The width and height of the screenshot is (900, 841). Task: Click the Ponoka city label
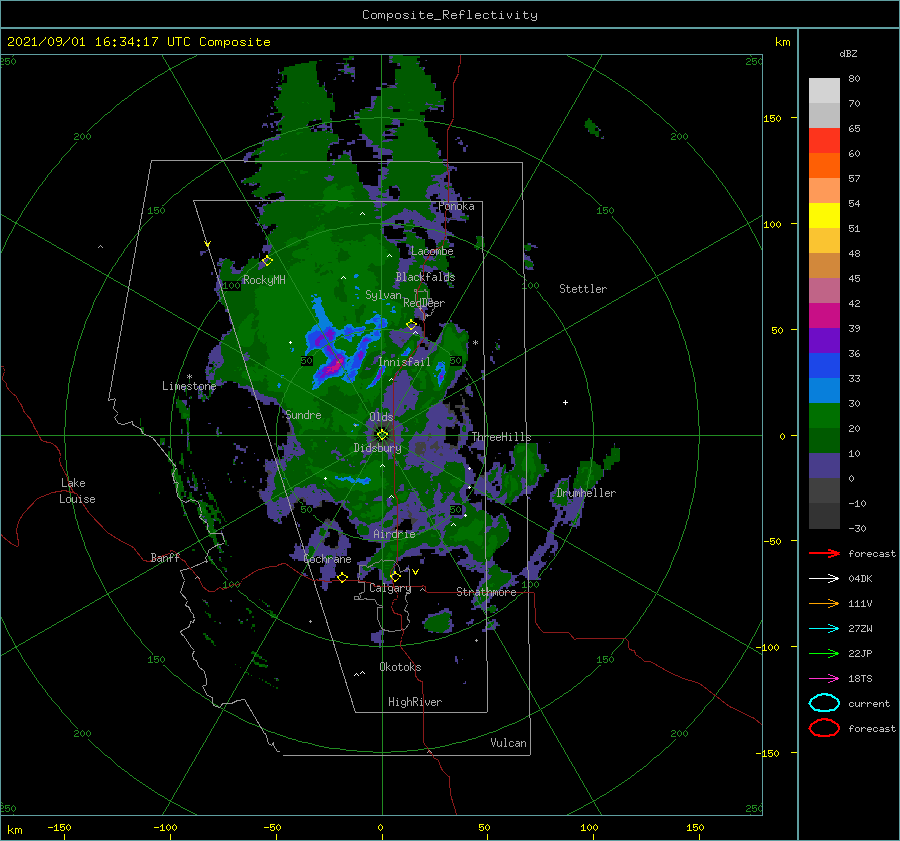click(456, 206)
